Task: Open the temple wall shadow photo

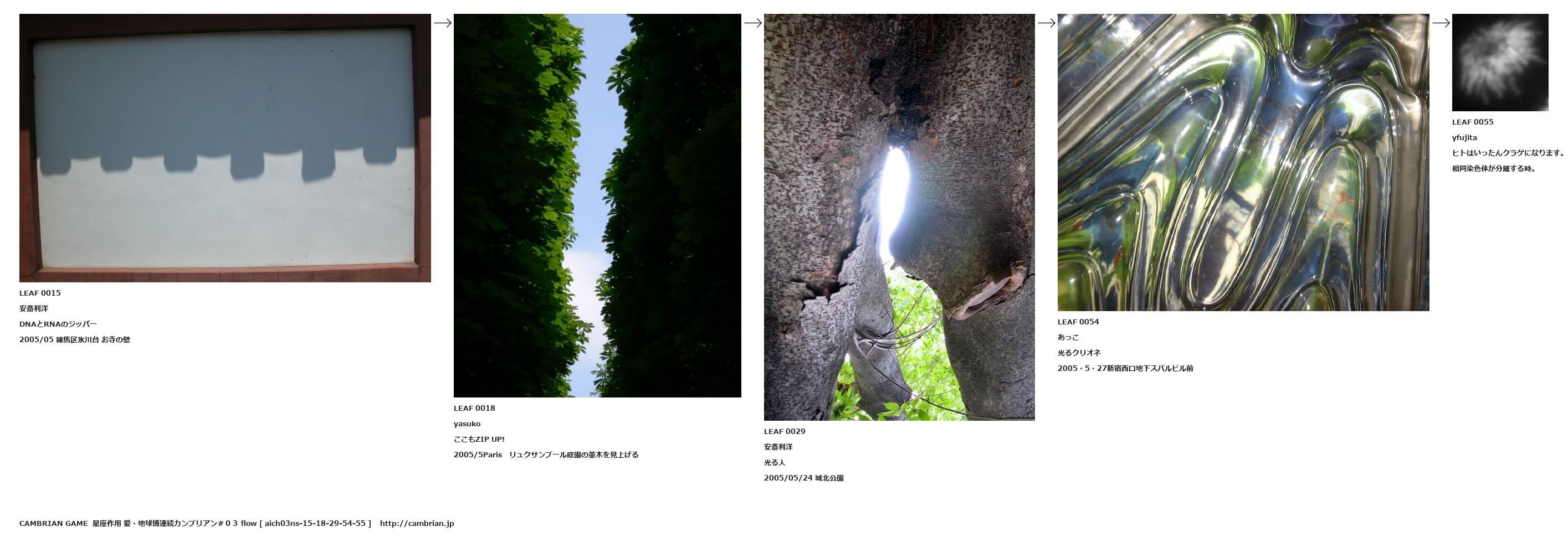Action: coord(225,148)
